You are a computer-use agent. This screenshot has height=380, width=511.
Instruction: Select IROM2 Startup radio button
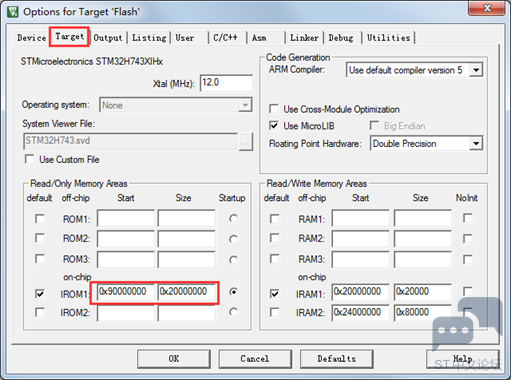233,312
